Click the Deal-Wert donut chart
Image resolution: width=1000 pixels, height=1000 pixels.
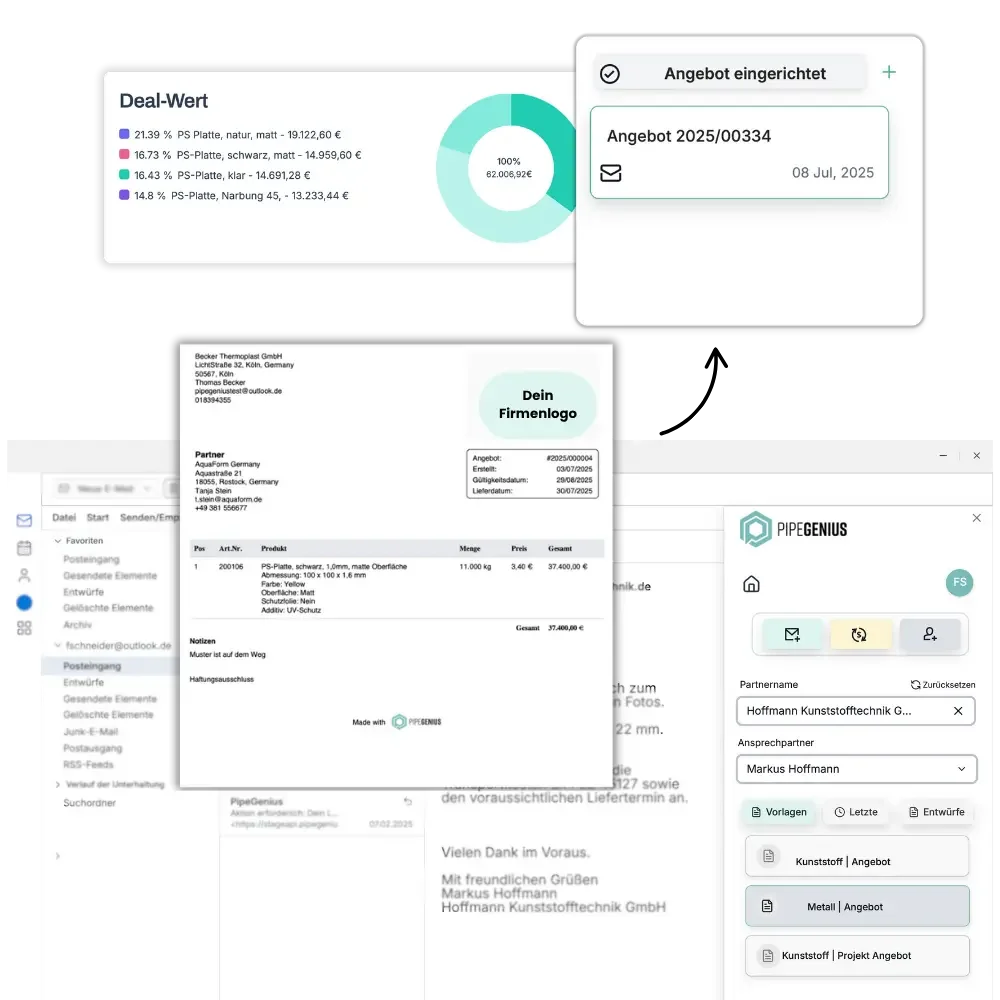point(507,168)
